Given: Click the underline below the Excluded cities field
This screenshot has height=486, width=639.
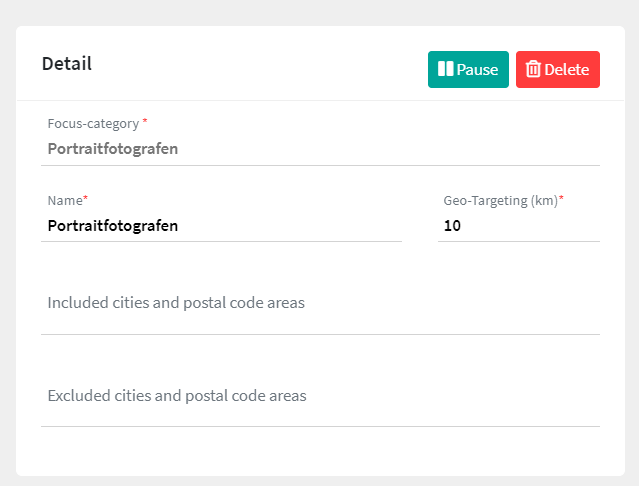Looking at the screenshot, I should click(320, 426).
